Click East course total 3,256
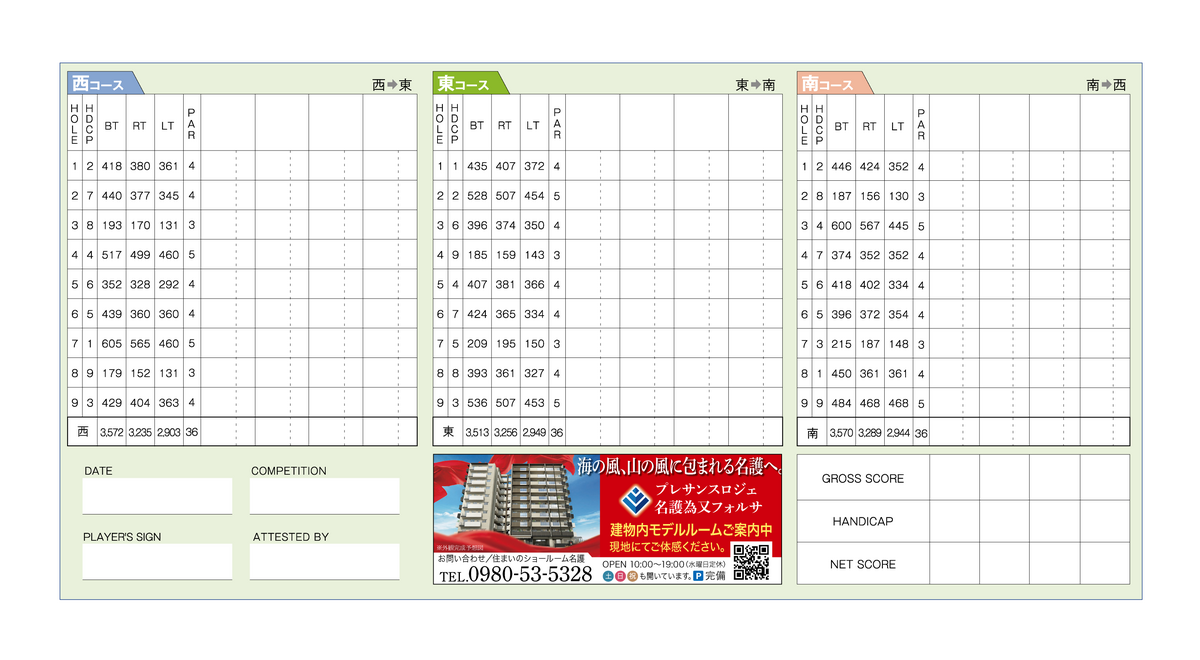This screenshot has height=660, width=1200. pos(506,433)
